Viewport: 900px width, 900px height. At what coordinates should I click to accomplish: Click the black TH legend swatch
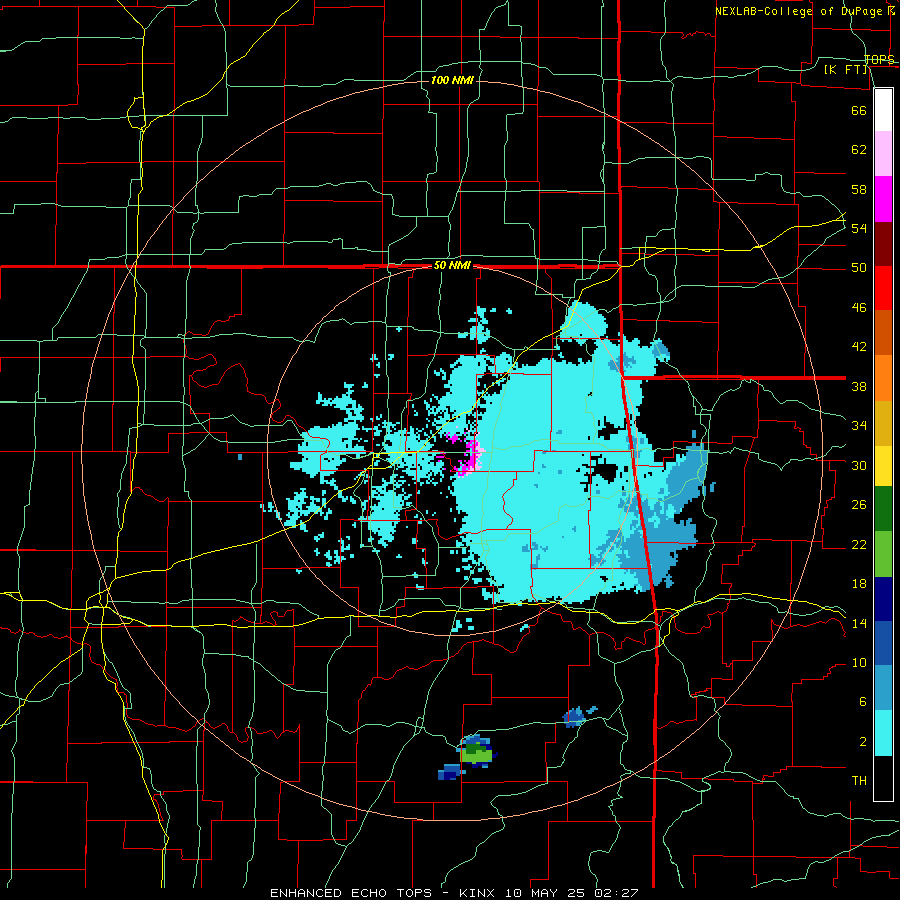coord(883,778)
